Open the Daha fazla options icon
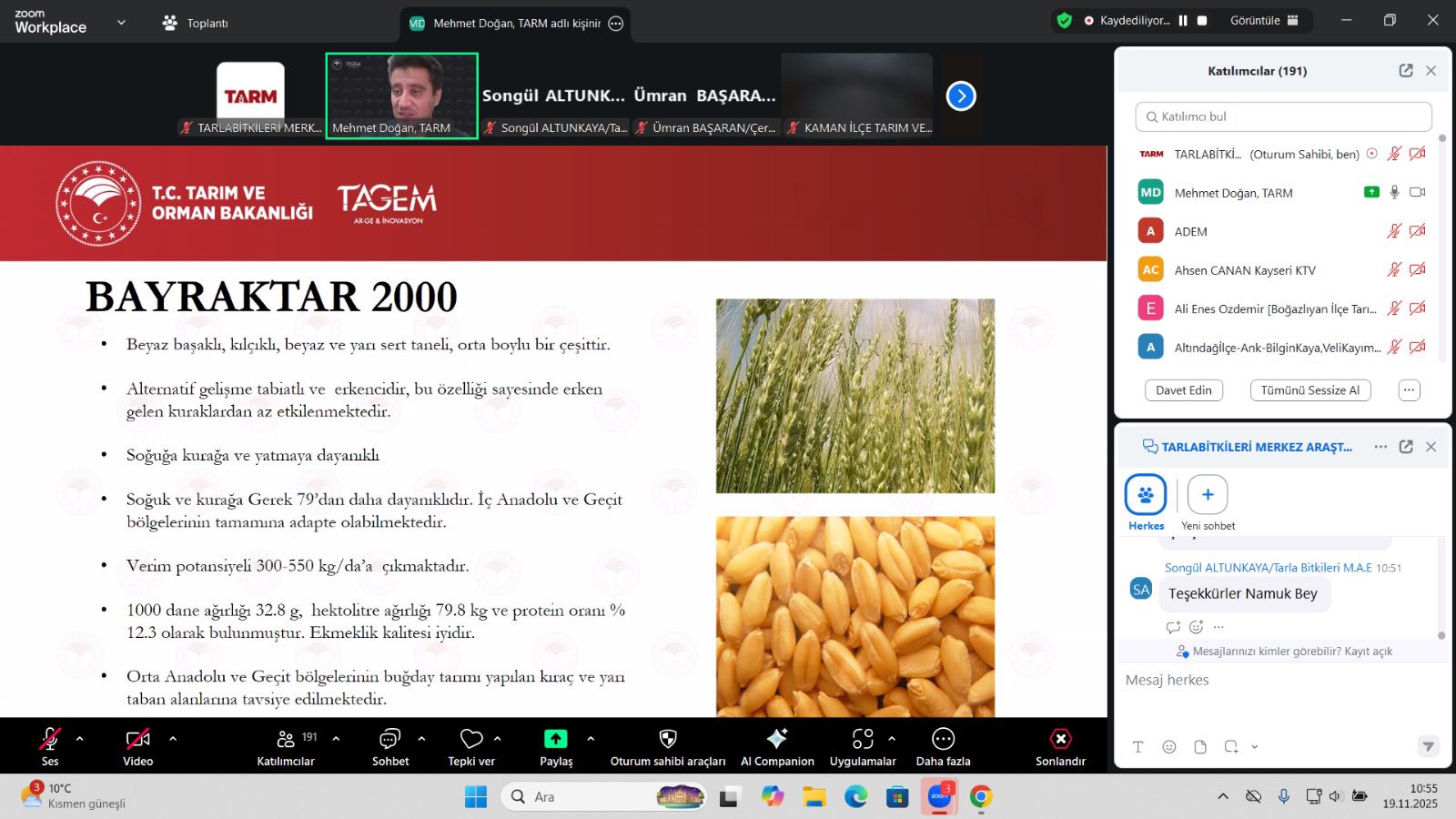This screenshot has width=1456, height=819. pos(943,739)
